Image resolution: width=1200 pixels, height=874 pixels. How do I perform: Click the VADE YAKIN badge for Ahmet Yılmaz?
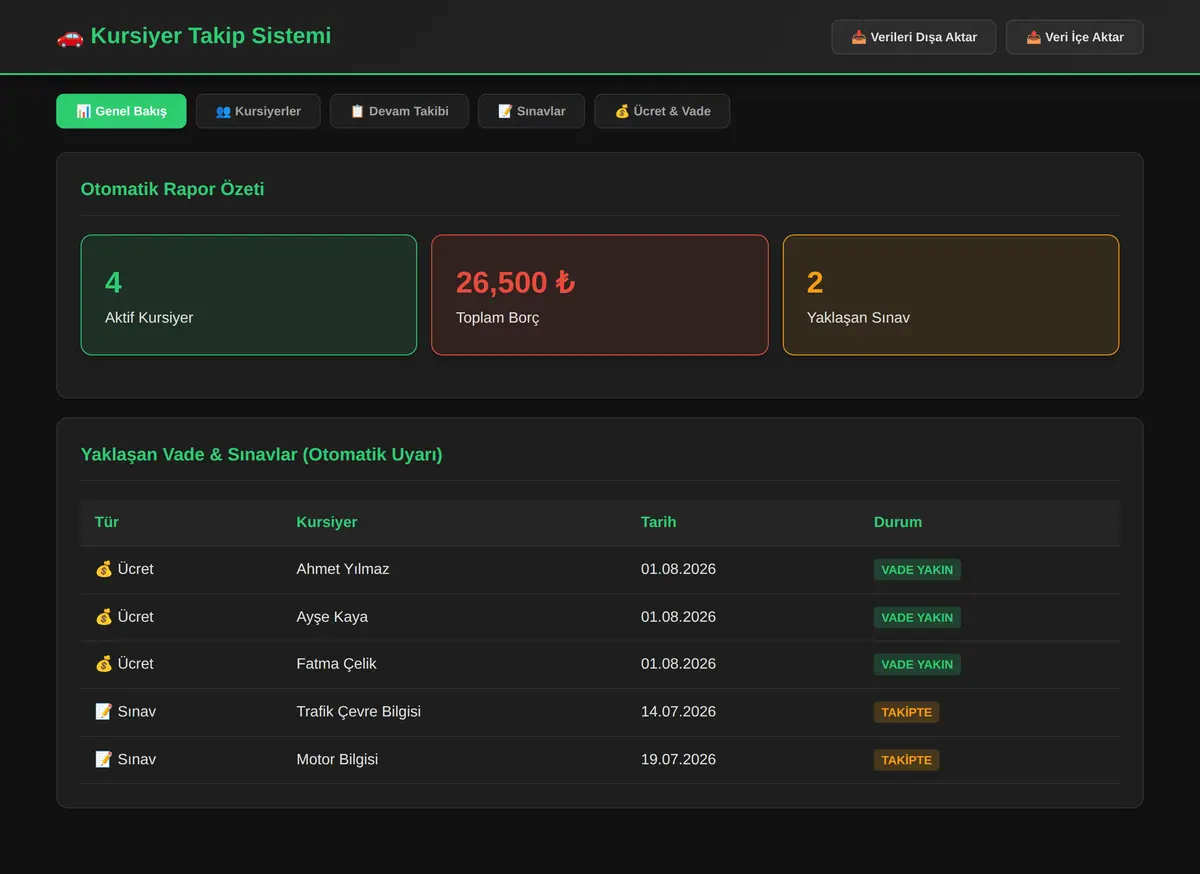[x=917, y=570]
